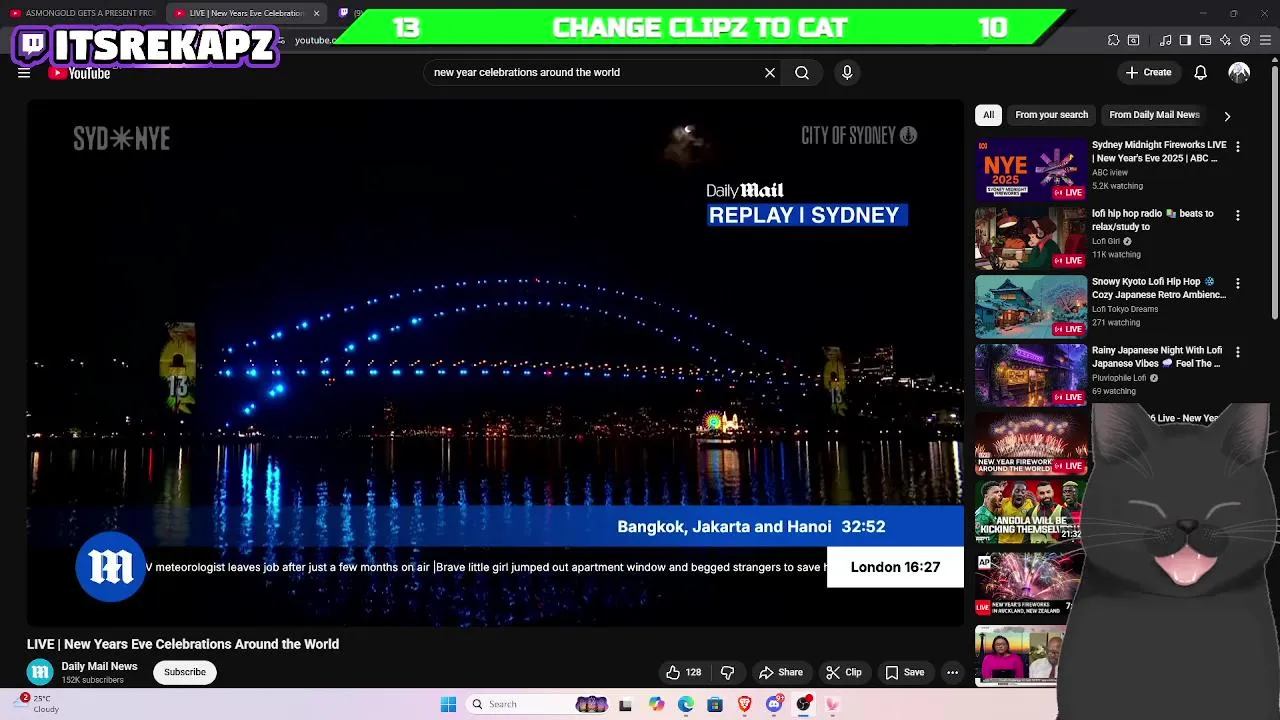This screenshot has height=720, width=1280.
Task: Open the YouTube account avatar menu
Action: tap(1239, 72)
